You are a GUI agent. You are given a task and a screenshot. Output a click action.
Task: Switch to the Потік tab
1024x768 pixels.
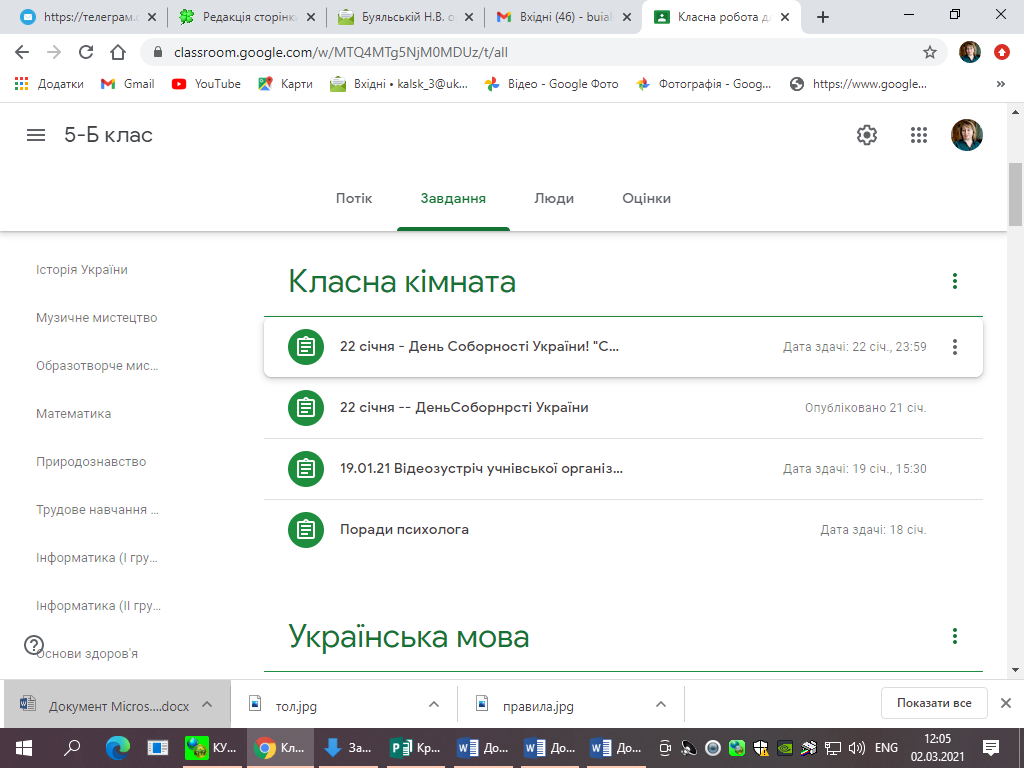354,198
